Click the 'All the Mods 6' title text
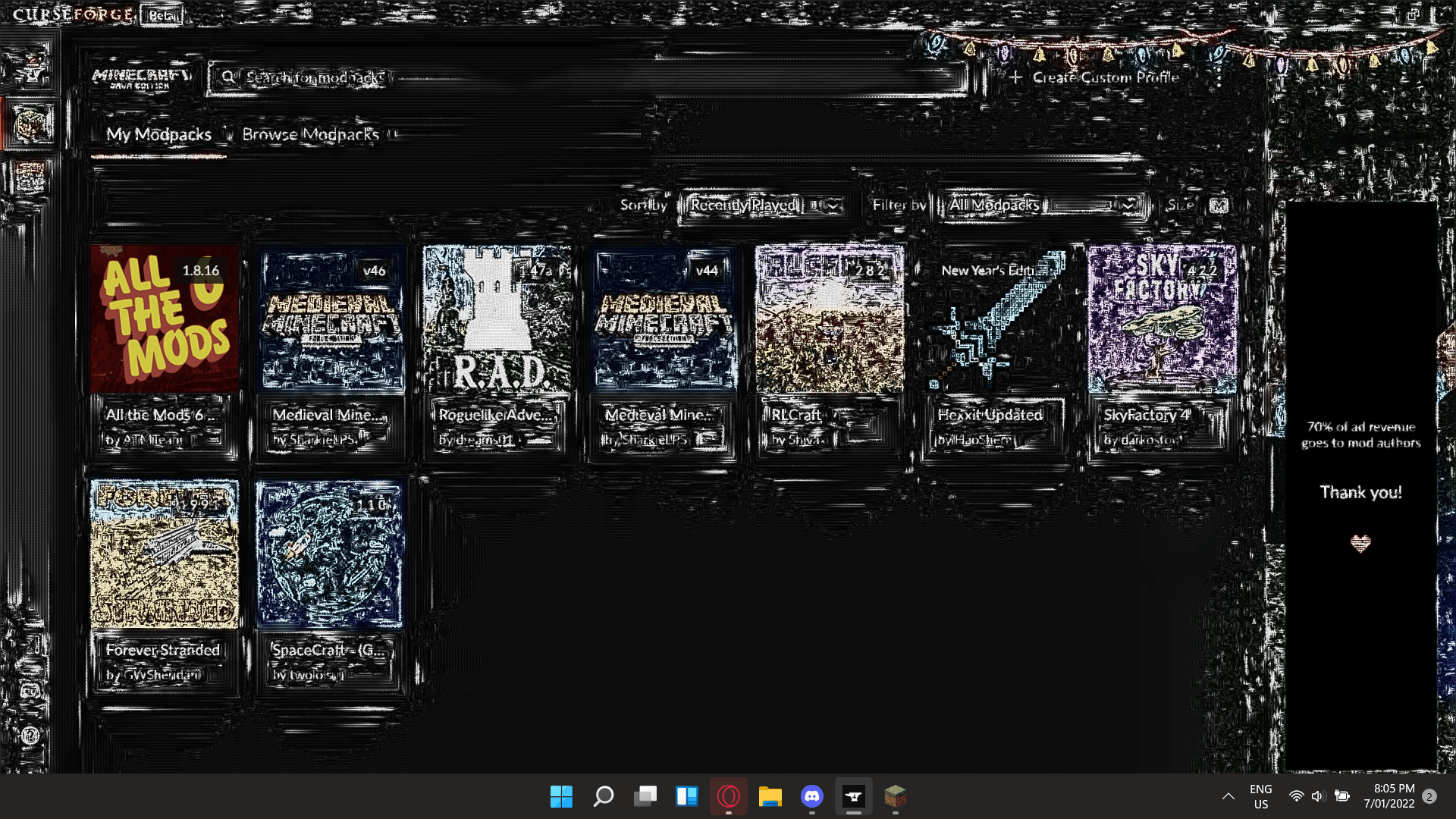This screenshot has height=819, width=1456. click(160, 415)
